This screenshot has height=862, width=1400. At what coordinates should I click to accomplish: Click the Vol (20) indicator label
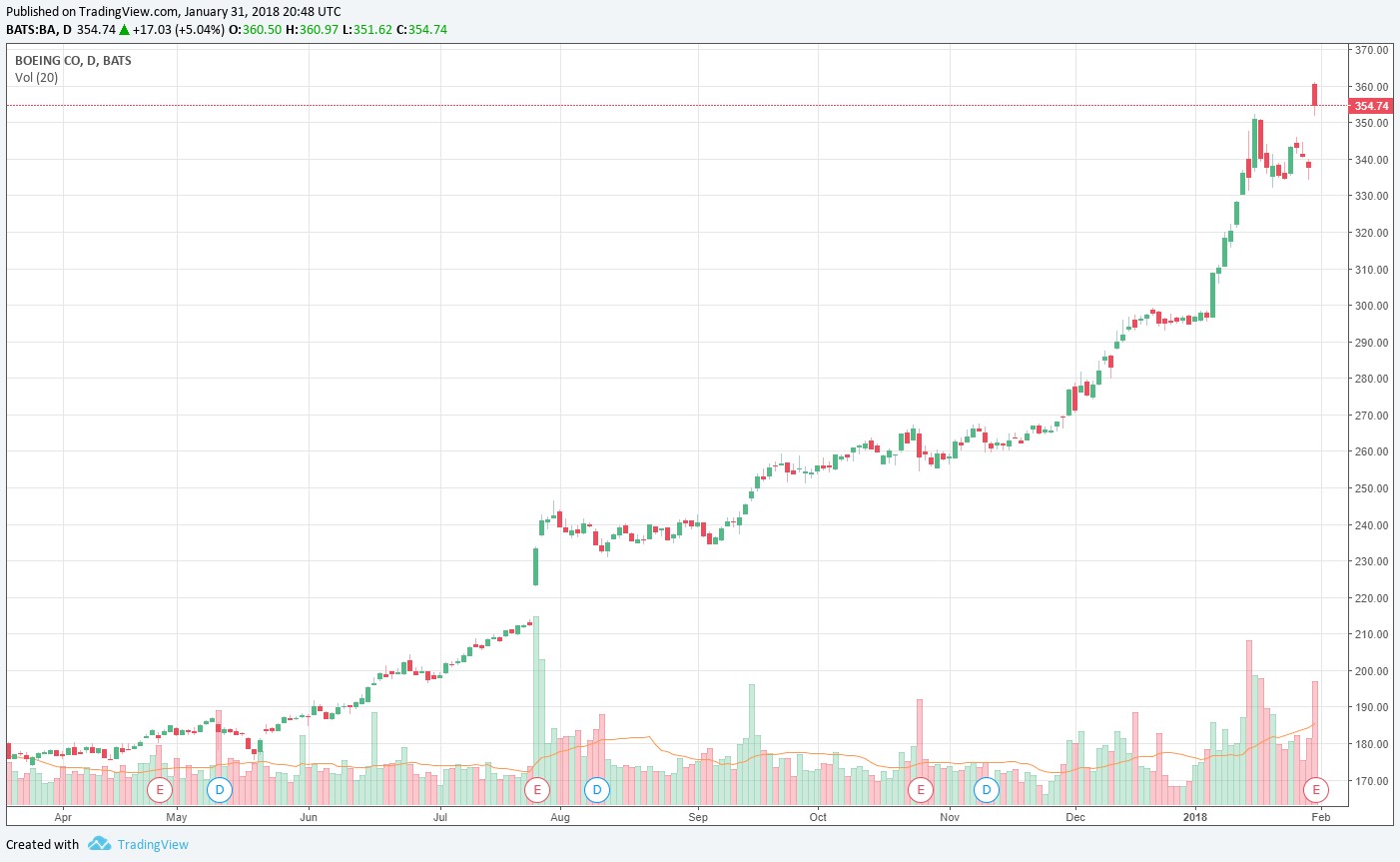point(37,77)
